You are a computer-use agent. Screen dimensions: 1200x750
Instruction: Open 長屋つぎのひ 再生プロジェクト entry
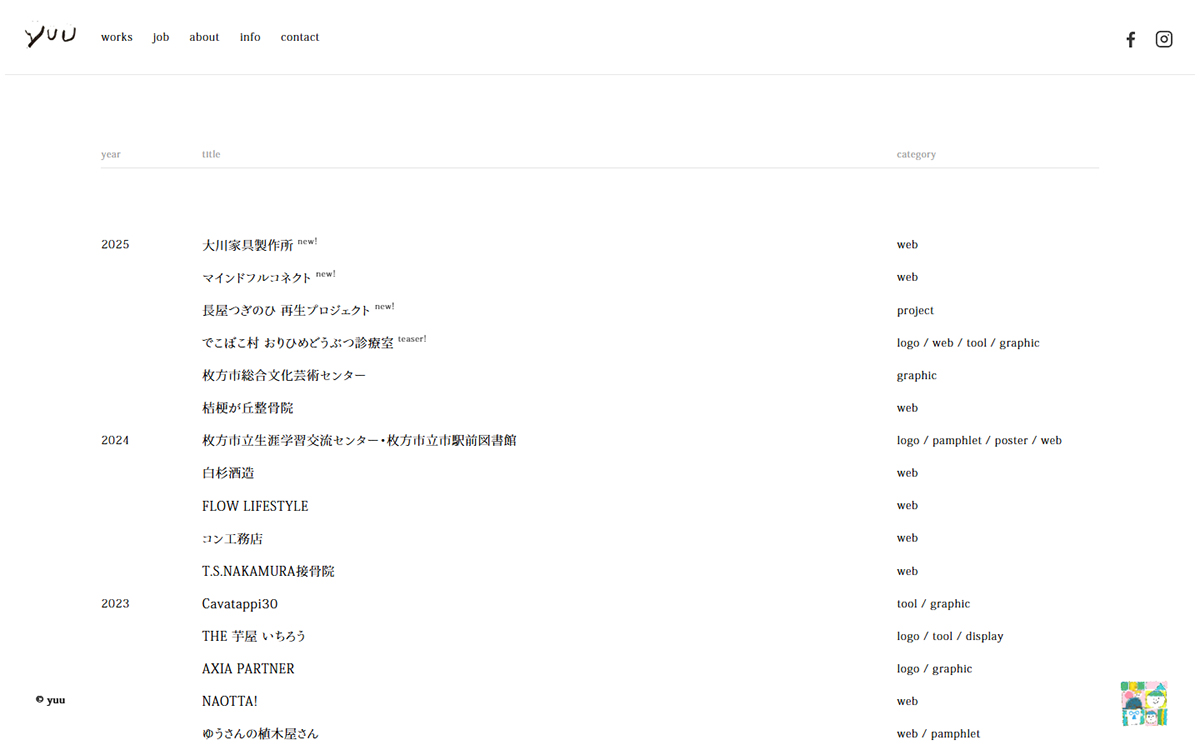coord(286,311)
